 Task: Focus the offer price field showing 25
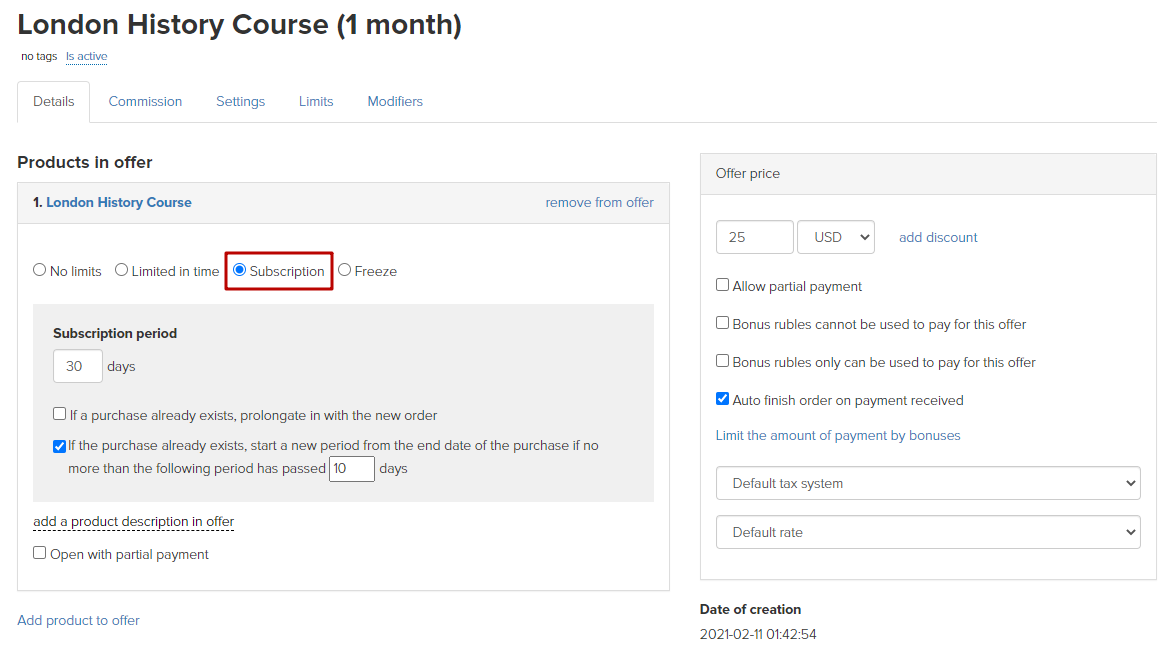click(x=755, y=237)
